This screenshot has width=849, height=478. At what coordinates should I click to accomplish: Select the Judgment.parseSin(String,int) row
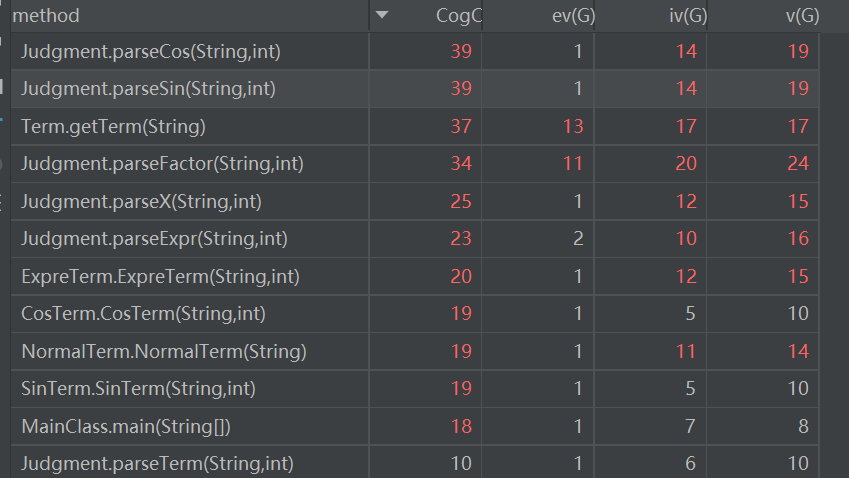415,88
